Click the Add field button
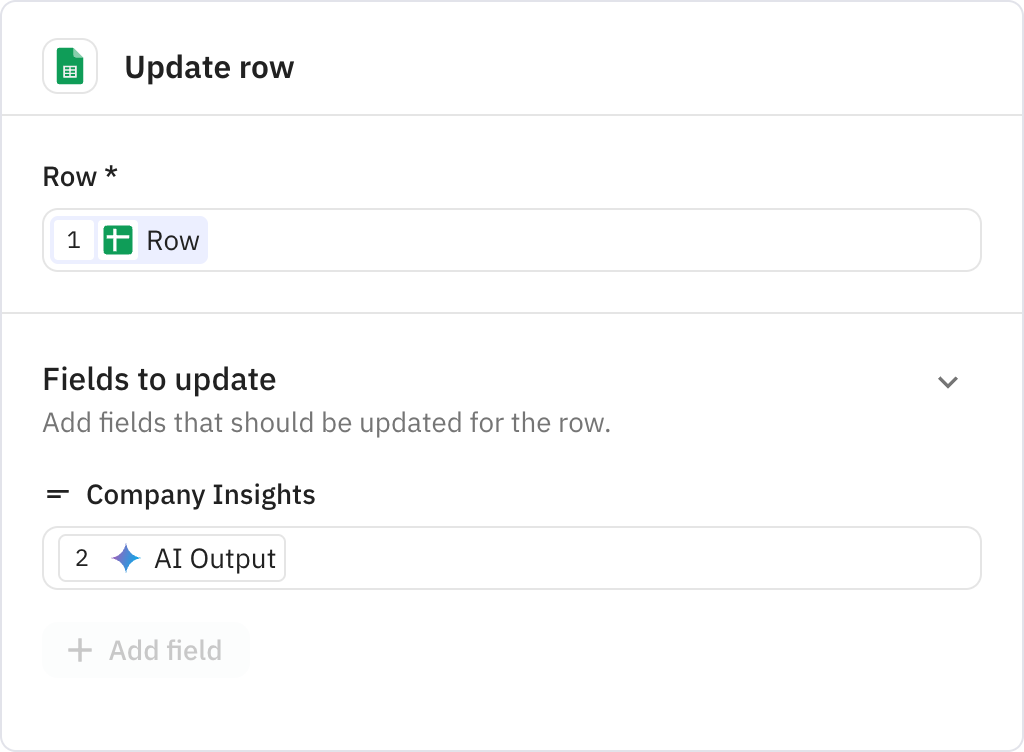This screenshot has height=752, width=1024. click(146, 650)
